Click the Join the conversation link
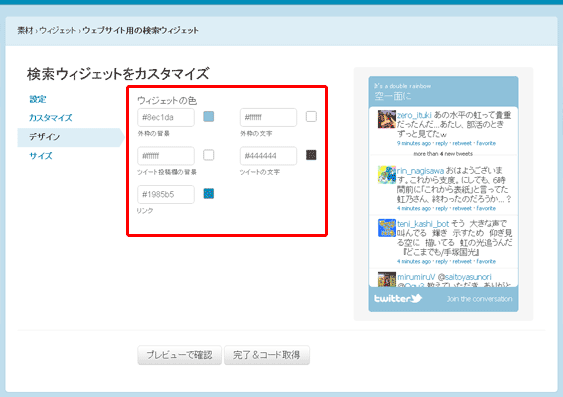This screenshot has width=563, height=397. point(480,299)
